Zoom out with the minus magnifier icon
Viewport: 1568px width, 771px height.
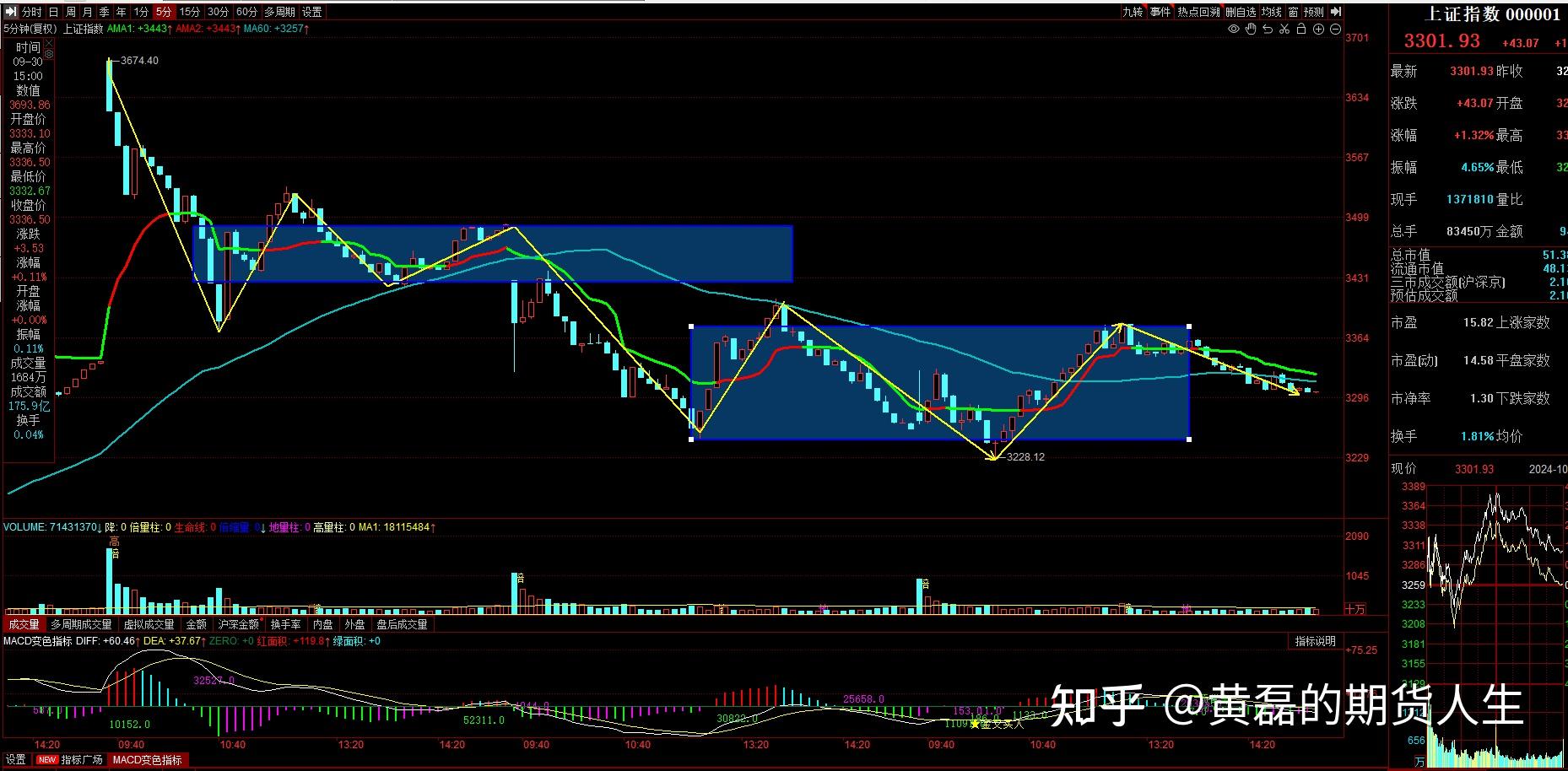(x=1335, y=30)
